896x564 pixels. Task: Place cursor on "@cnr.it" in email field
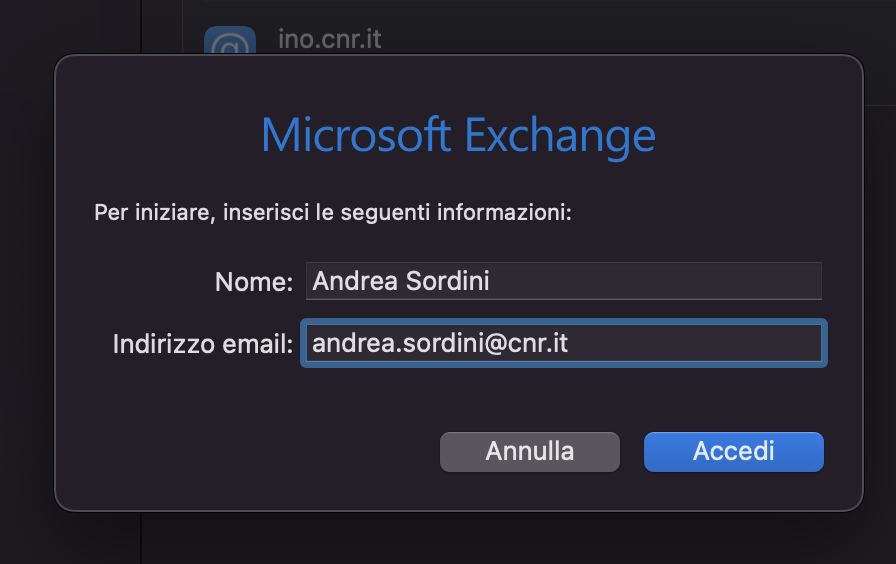pos(526,343)
